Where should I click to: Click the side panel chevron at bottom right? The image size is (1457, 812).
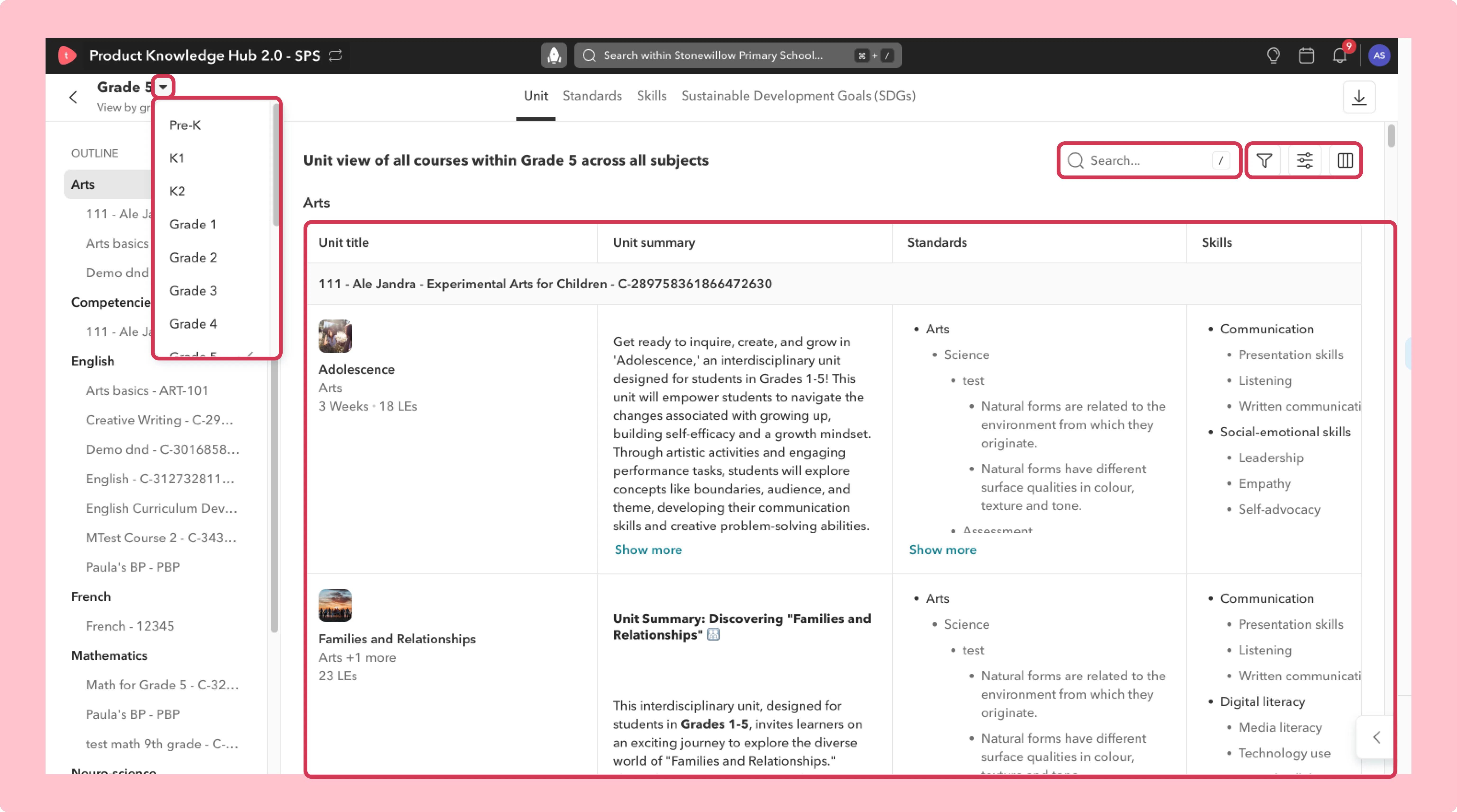point(1376,737)
